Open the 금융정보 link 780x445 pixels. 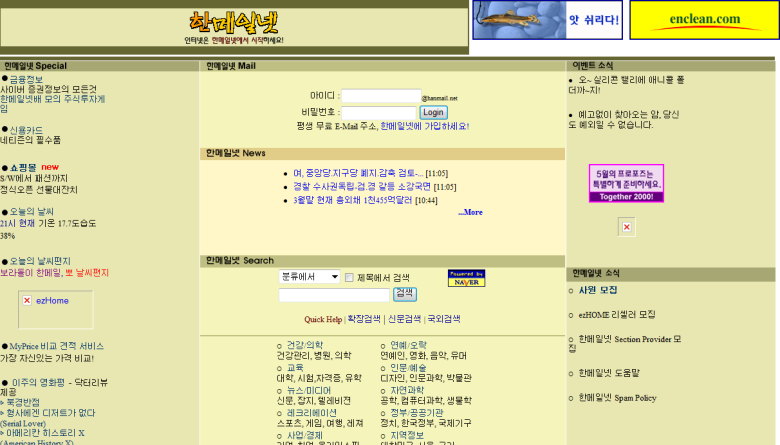coord(26,80)
